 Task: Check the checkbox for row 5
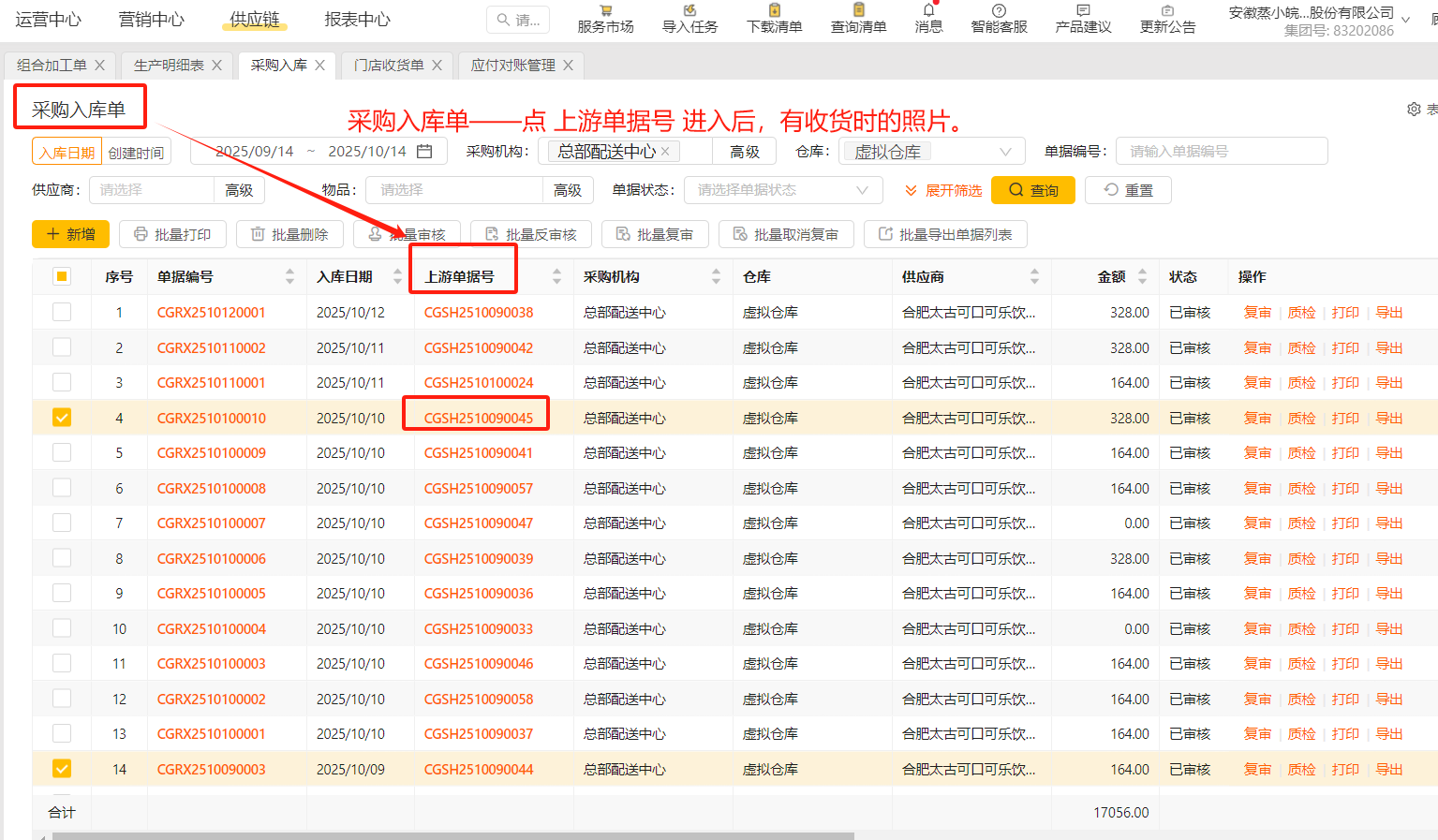click(62, 452)
